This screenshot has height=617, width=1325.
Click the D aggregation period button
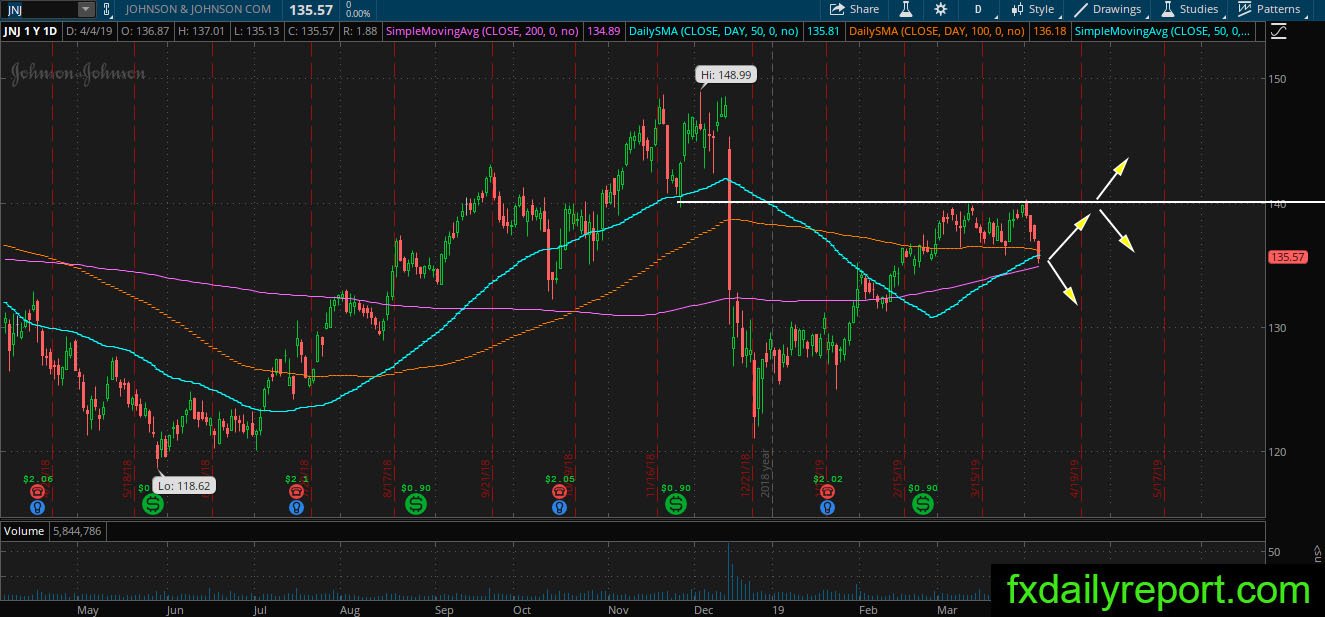point(978,9)
